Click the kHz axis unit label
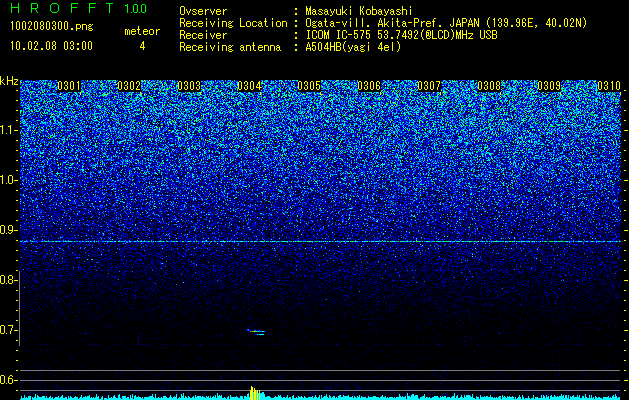 coord(9,81)
